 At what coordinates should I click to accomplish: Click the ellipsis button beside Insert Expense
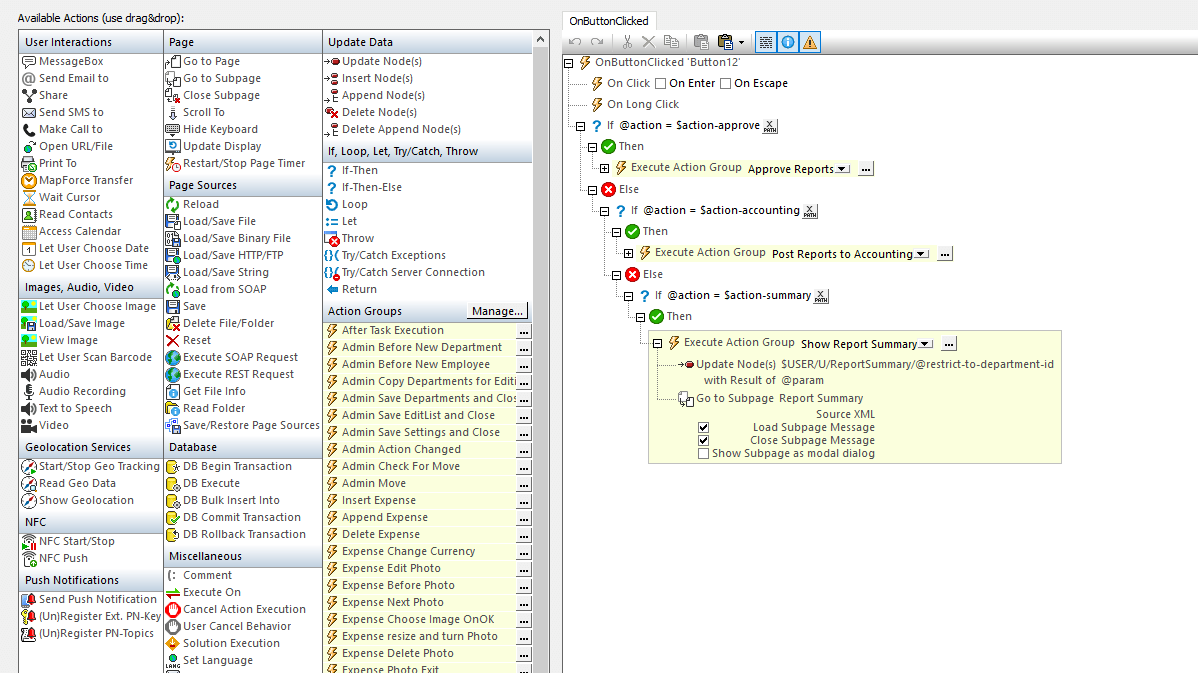pos(524,501)
